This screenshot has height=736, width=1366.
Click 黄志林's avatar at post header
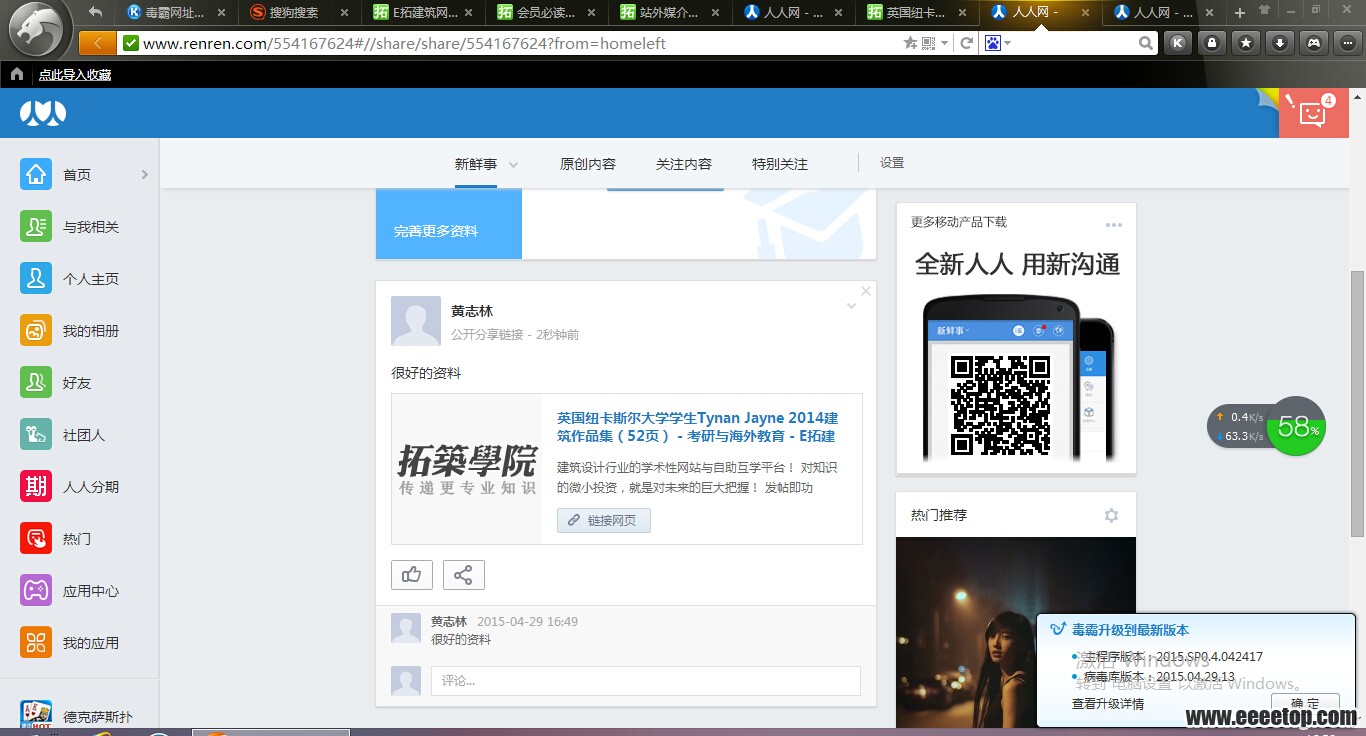click(416, 321)
